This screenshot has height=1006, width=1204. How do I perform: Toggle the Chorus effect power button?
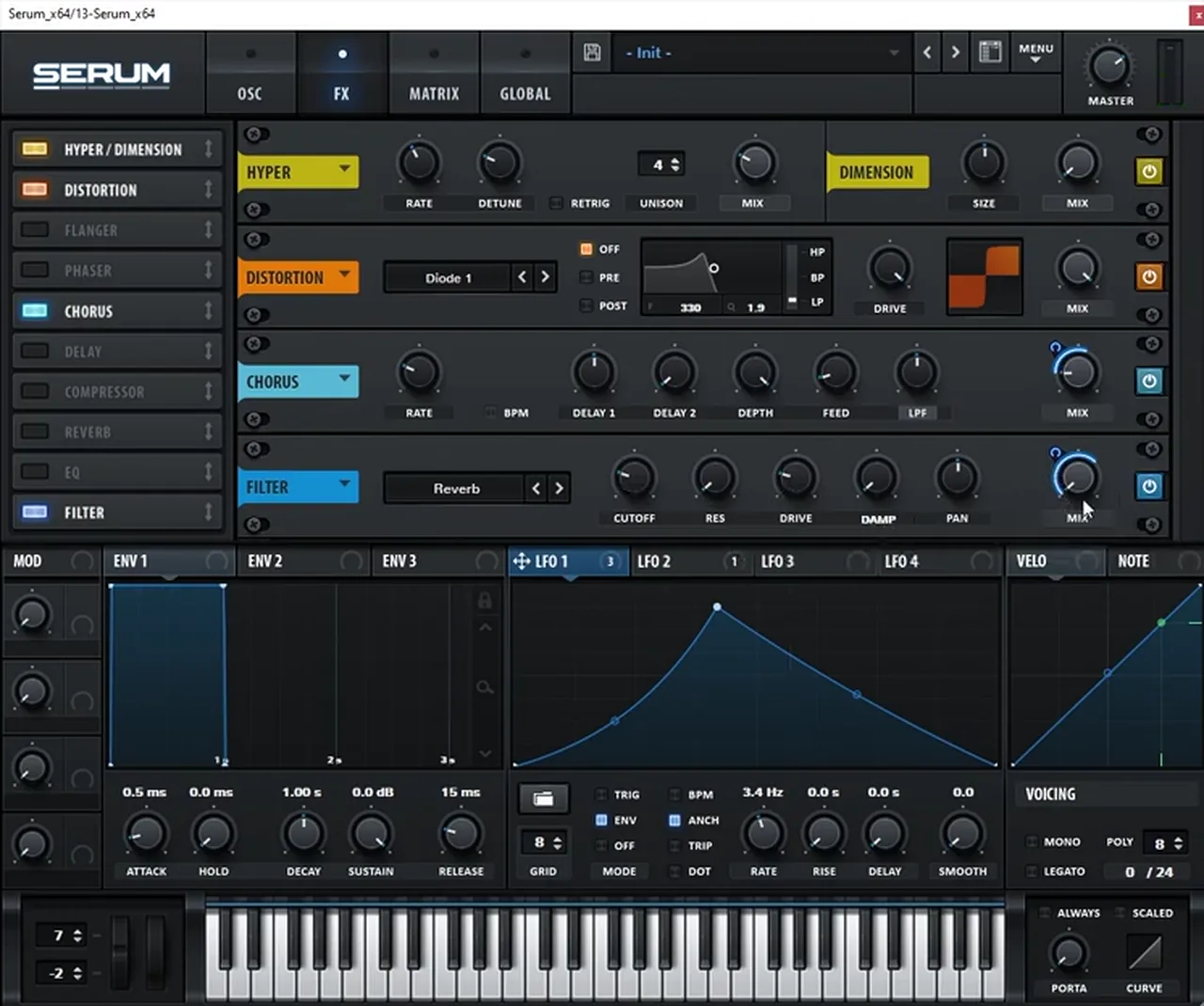point(1149,382)
